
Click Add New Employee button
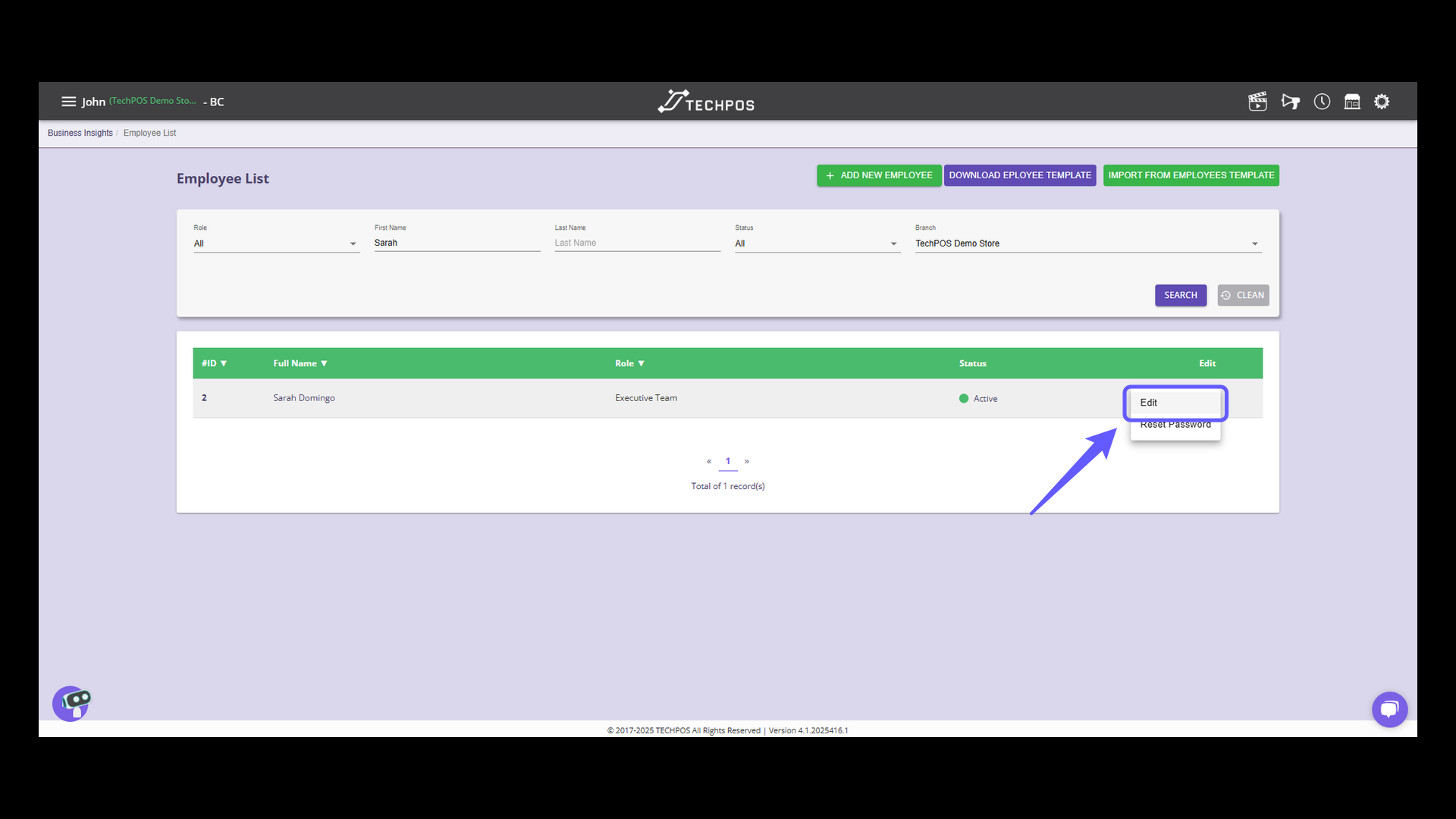point(879,175)
